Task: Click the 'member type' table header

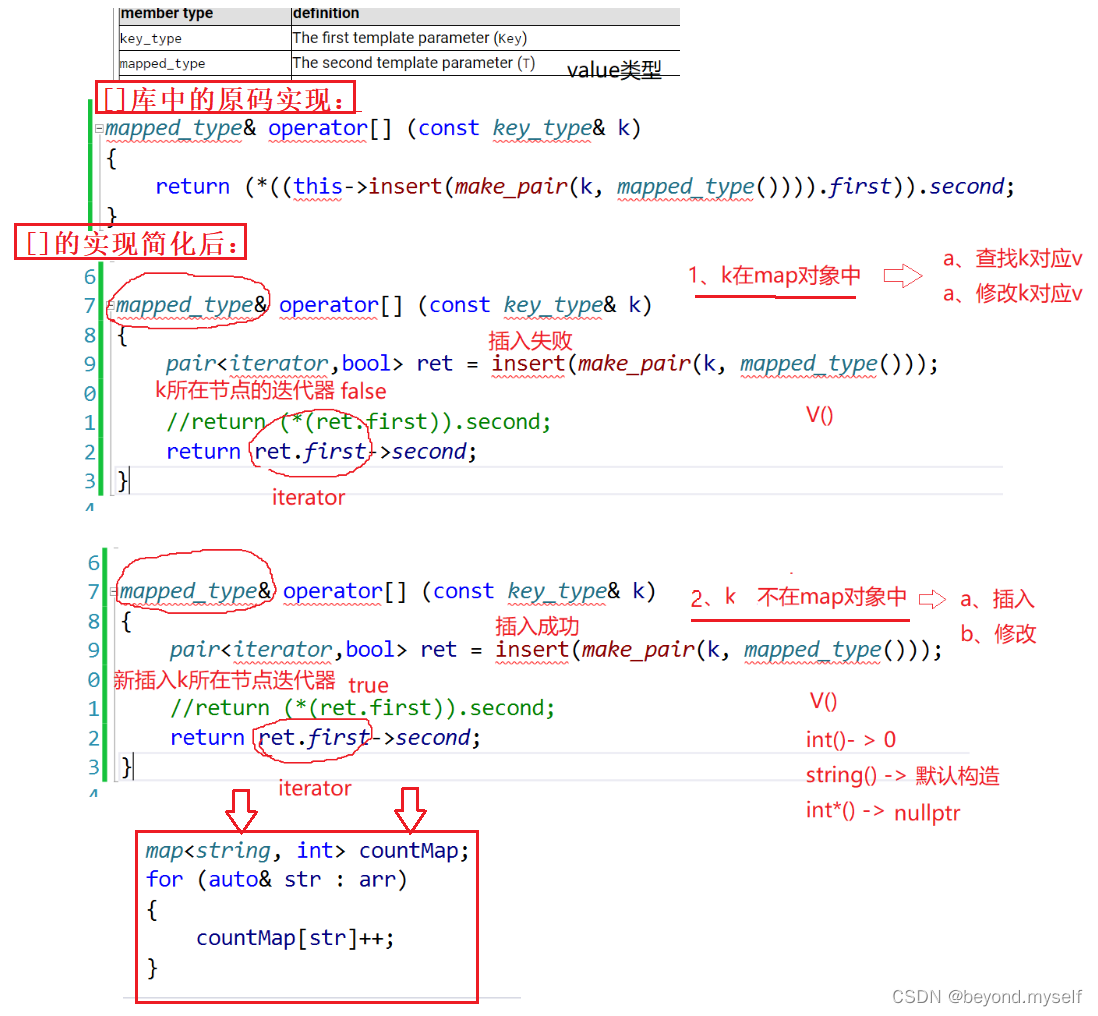Action: coord(167,13)
